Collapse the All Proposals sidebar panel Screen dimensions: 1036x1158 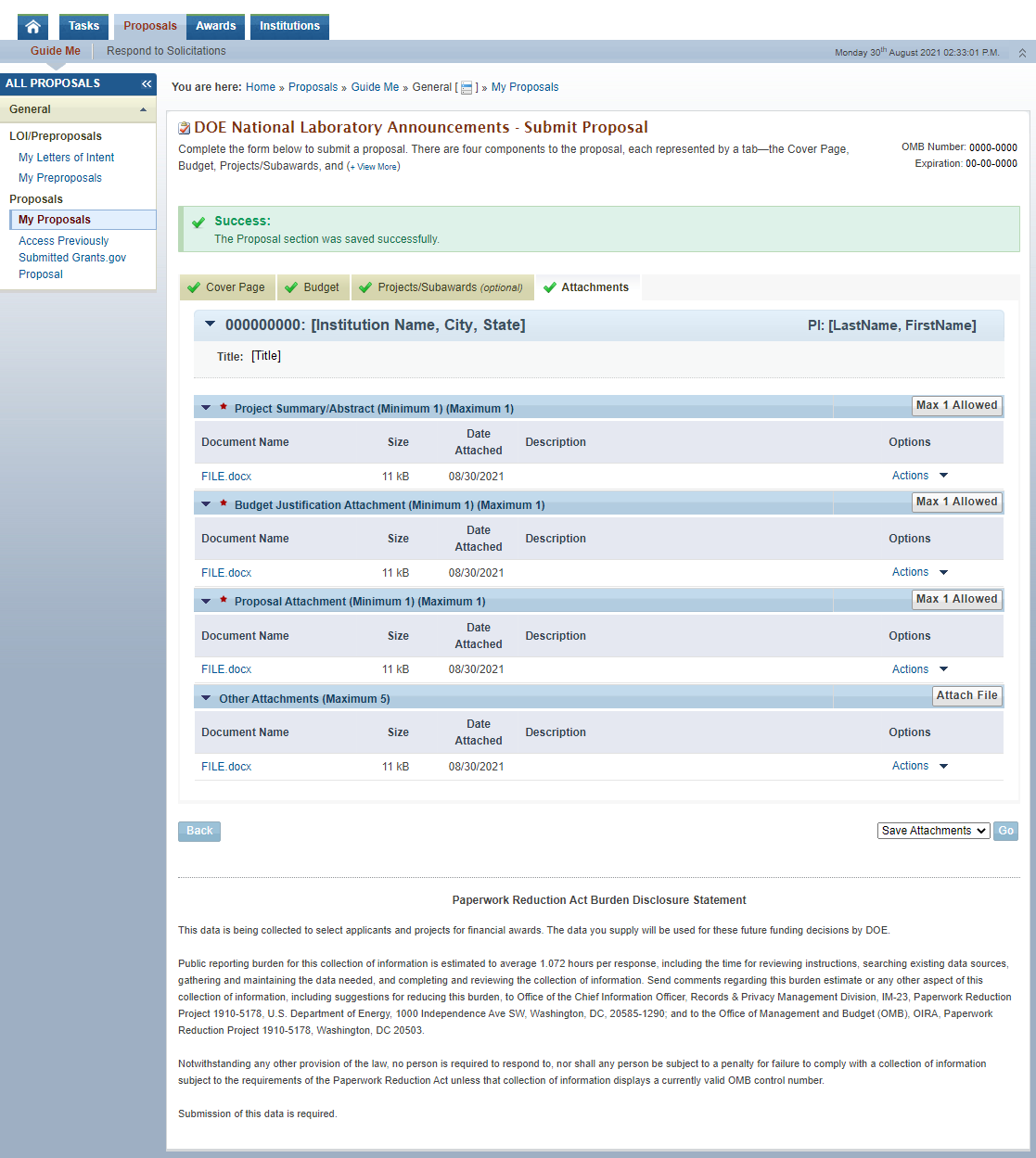[x=147, y=83]
